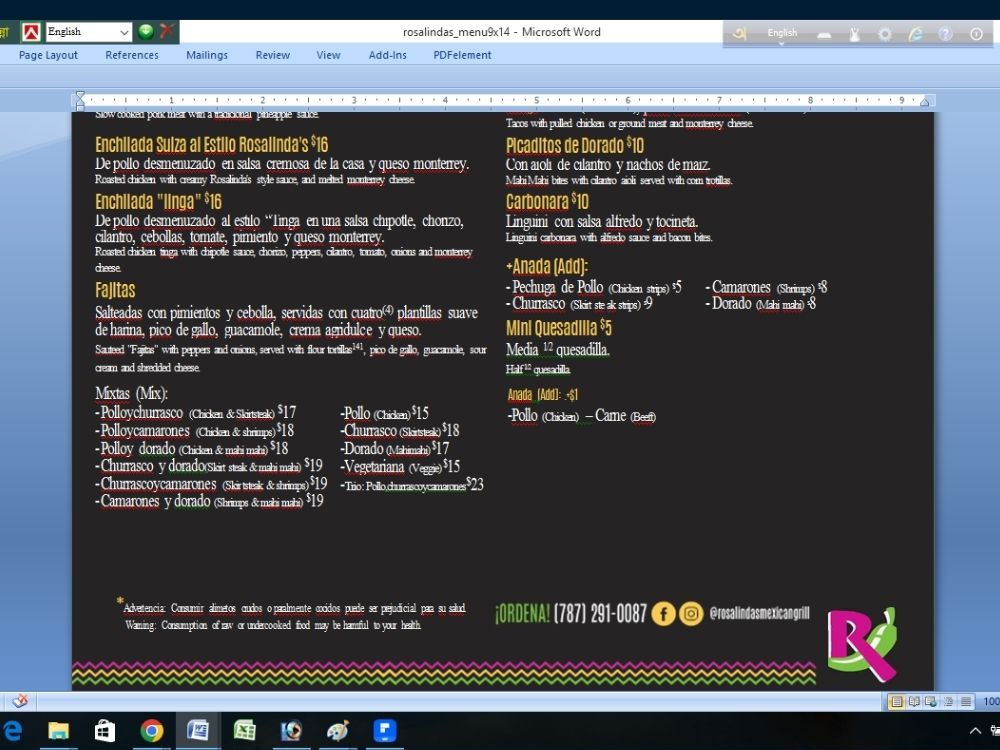Open the References ribbon tab
Image resolution: width=1000 pixels, height=750 pixels.
coord(132,55)
